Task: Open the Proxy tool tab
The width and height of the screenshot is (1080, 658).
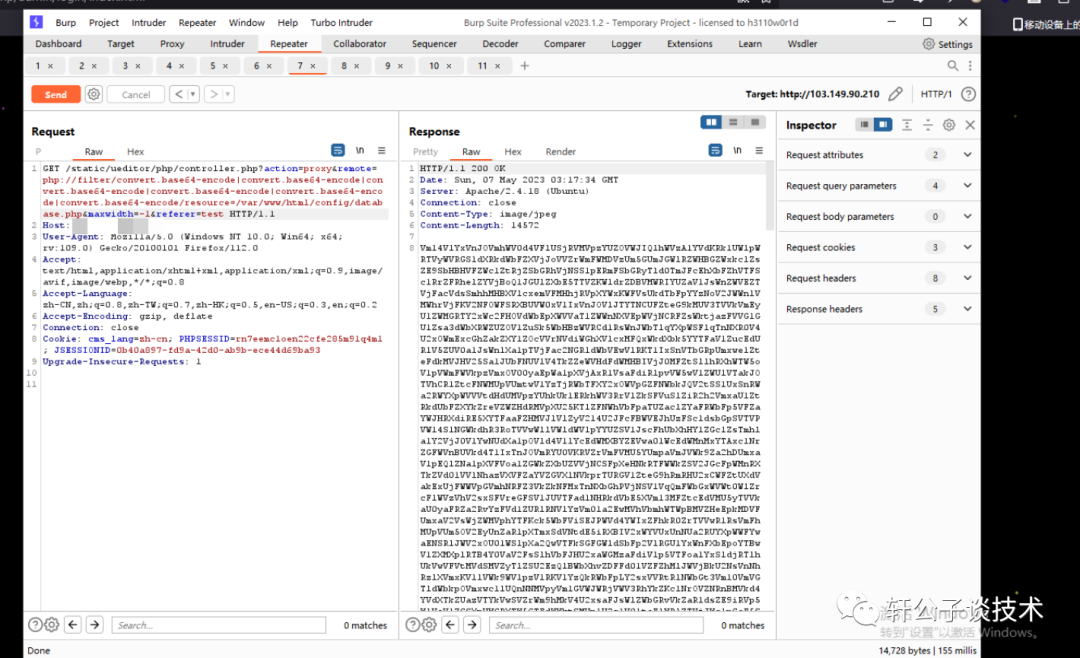Action: pos(172,43)
